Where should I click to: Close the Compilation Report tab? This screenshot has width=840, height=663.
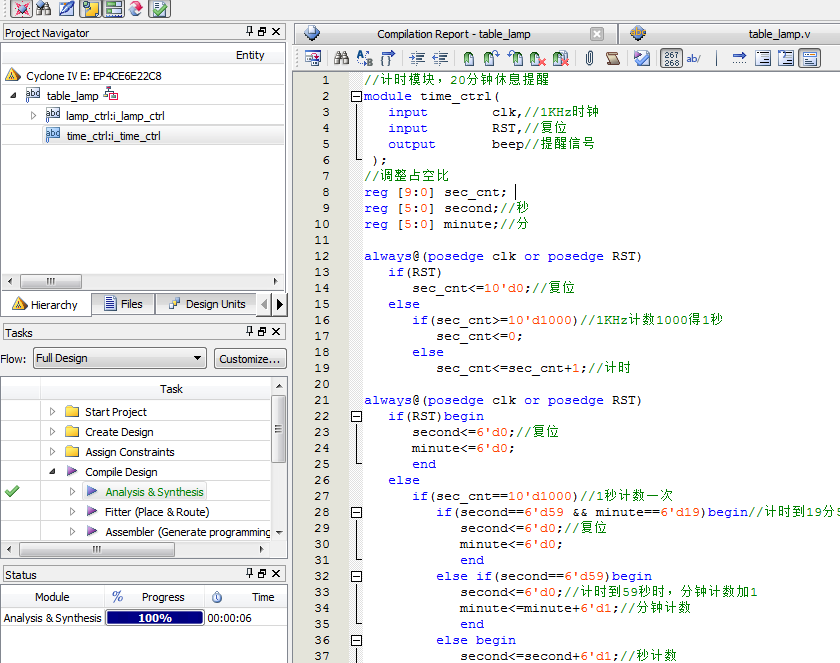pyautogui.click(x=597, y=34)
